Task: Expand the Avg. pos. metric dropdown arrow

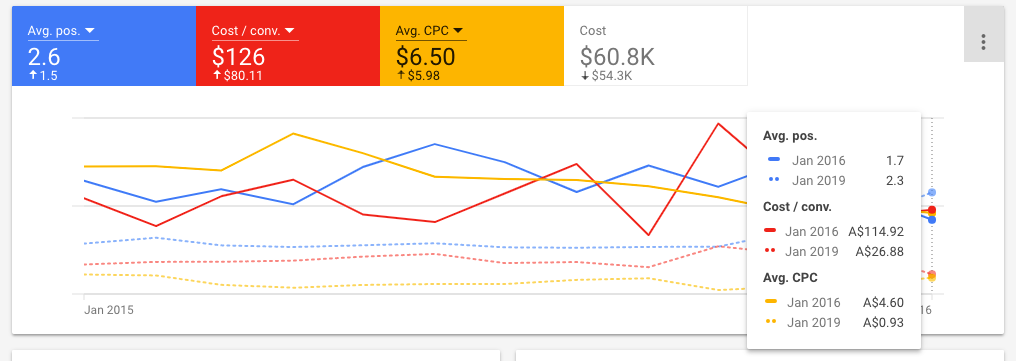Action: 90,30
